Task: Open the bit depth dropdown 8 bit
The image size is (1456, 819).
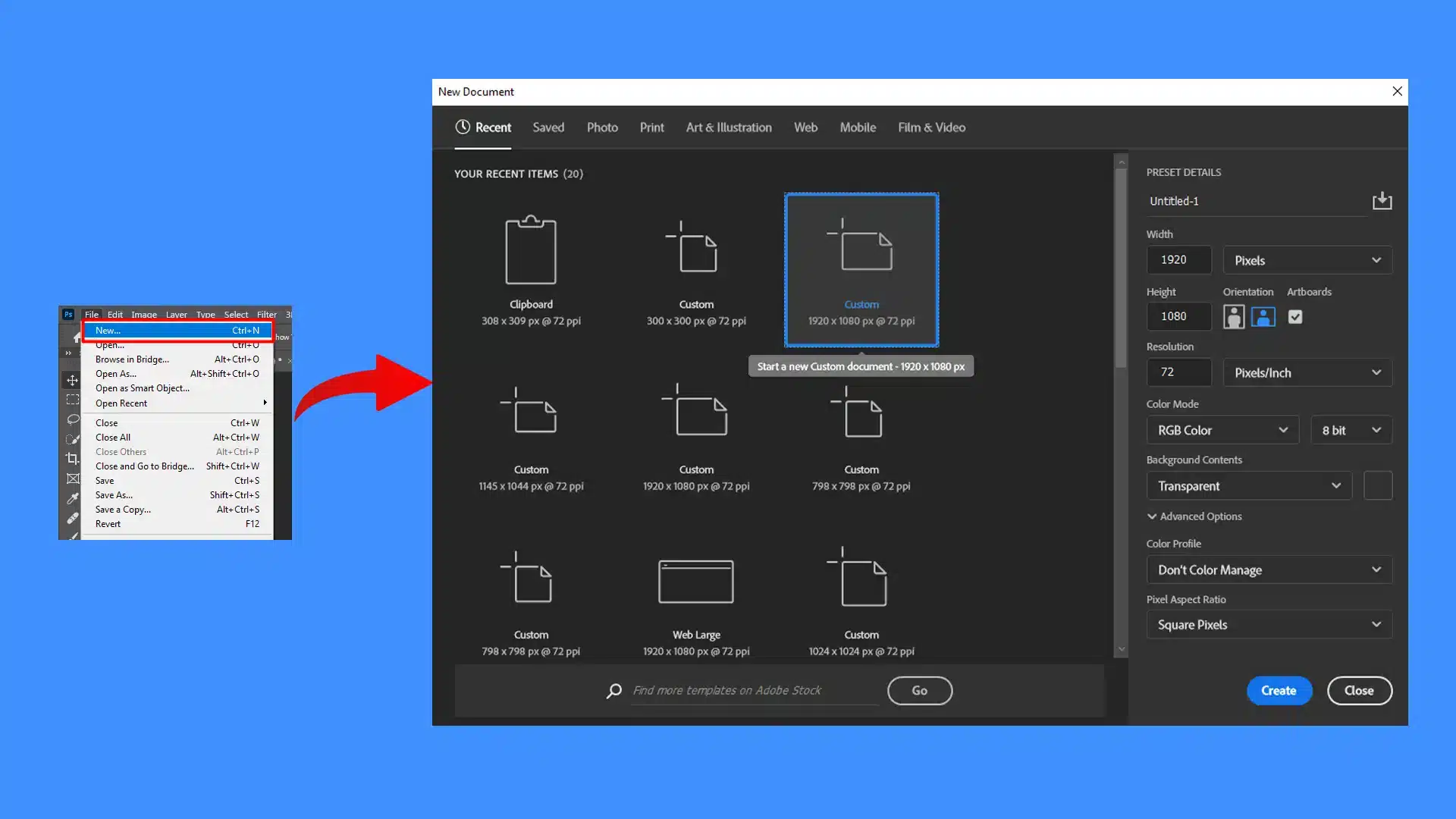Action: tap(1351, 430)
